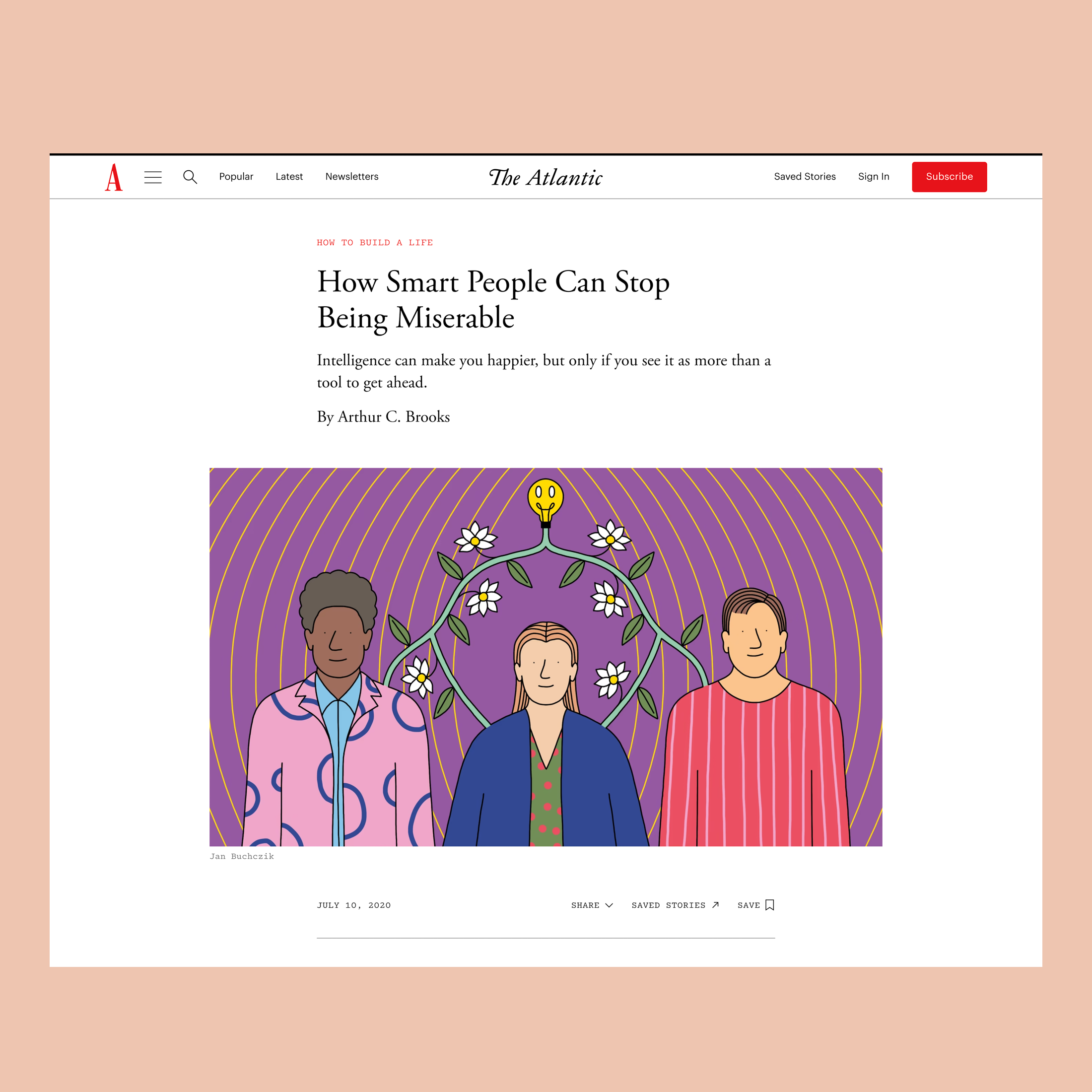Screen dimensions: 1092x1092
Task: Click the Jan Buchczik image credit
Action: click(x=242, y=856)
